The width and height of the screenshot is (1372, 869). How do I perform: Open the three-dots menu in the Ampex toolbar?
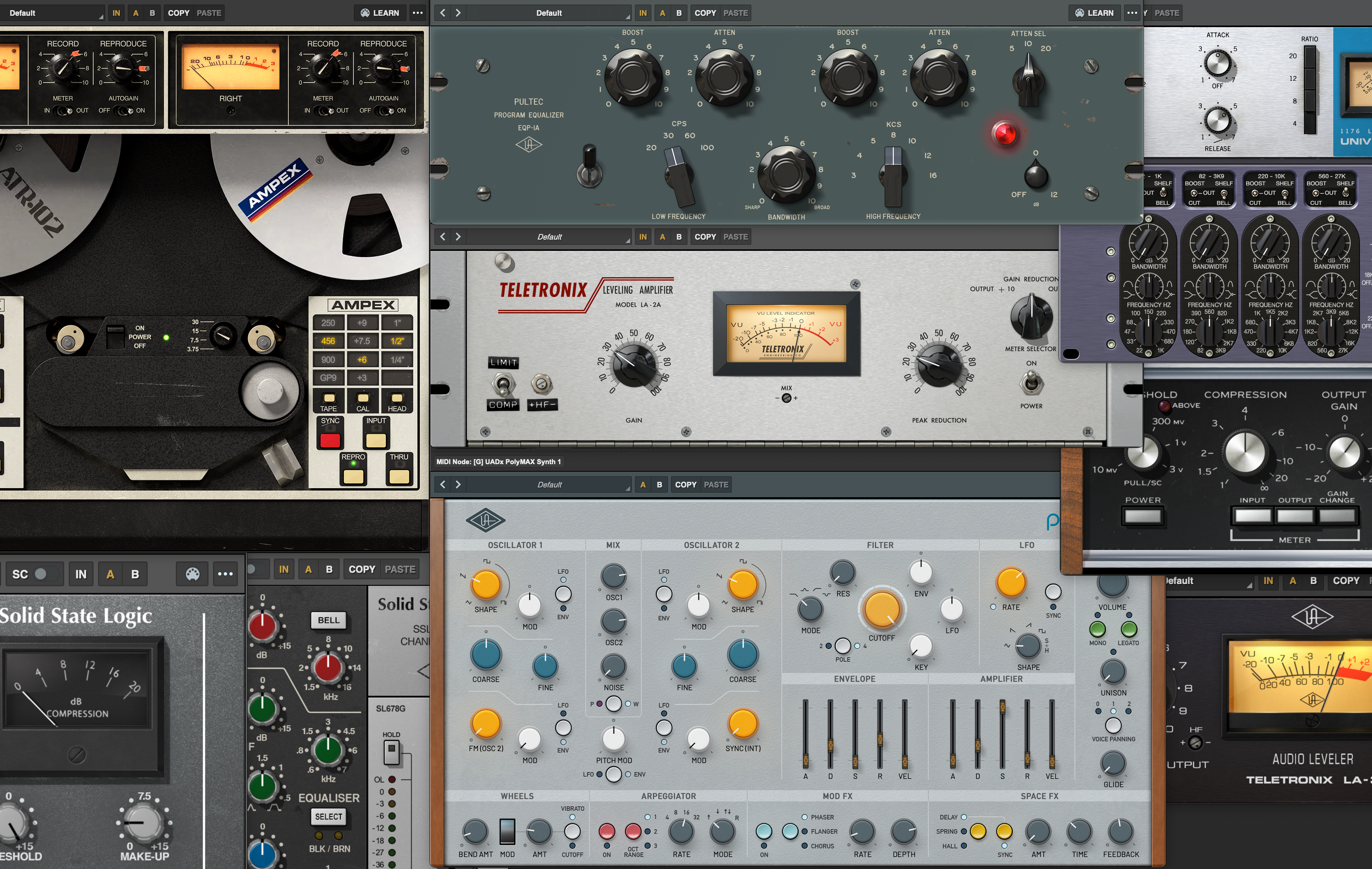tap(418, 12)
